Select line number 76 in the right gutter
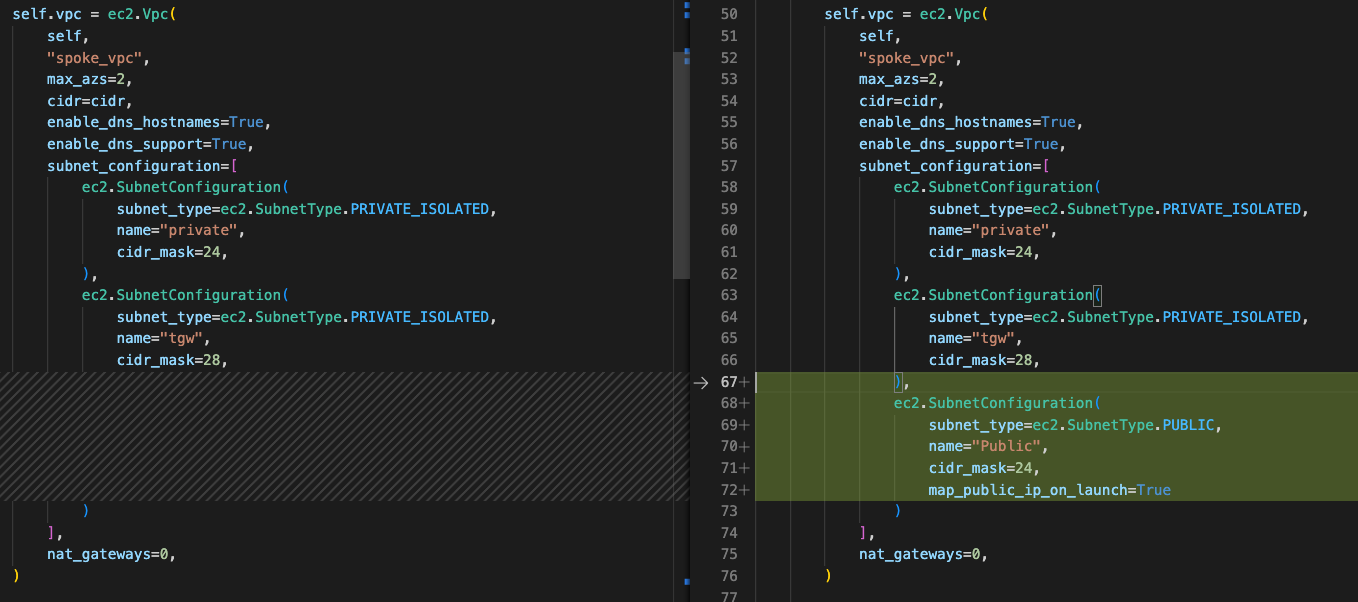The height and width of the screenshot is (602, 1358). pyautogui.click(x=728, y=576)
